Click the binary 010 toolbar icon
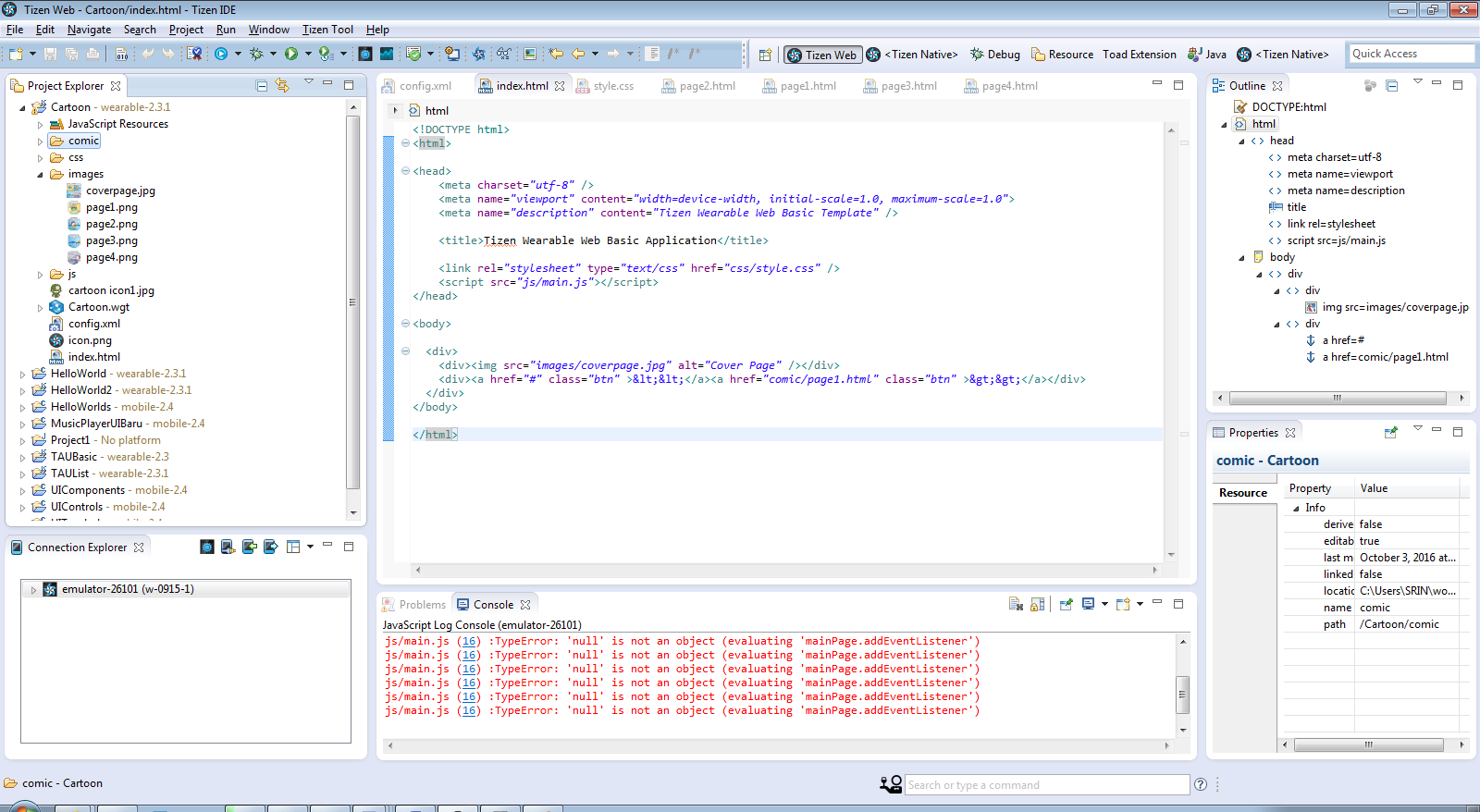 tap(121, 54)
